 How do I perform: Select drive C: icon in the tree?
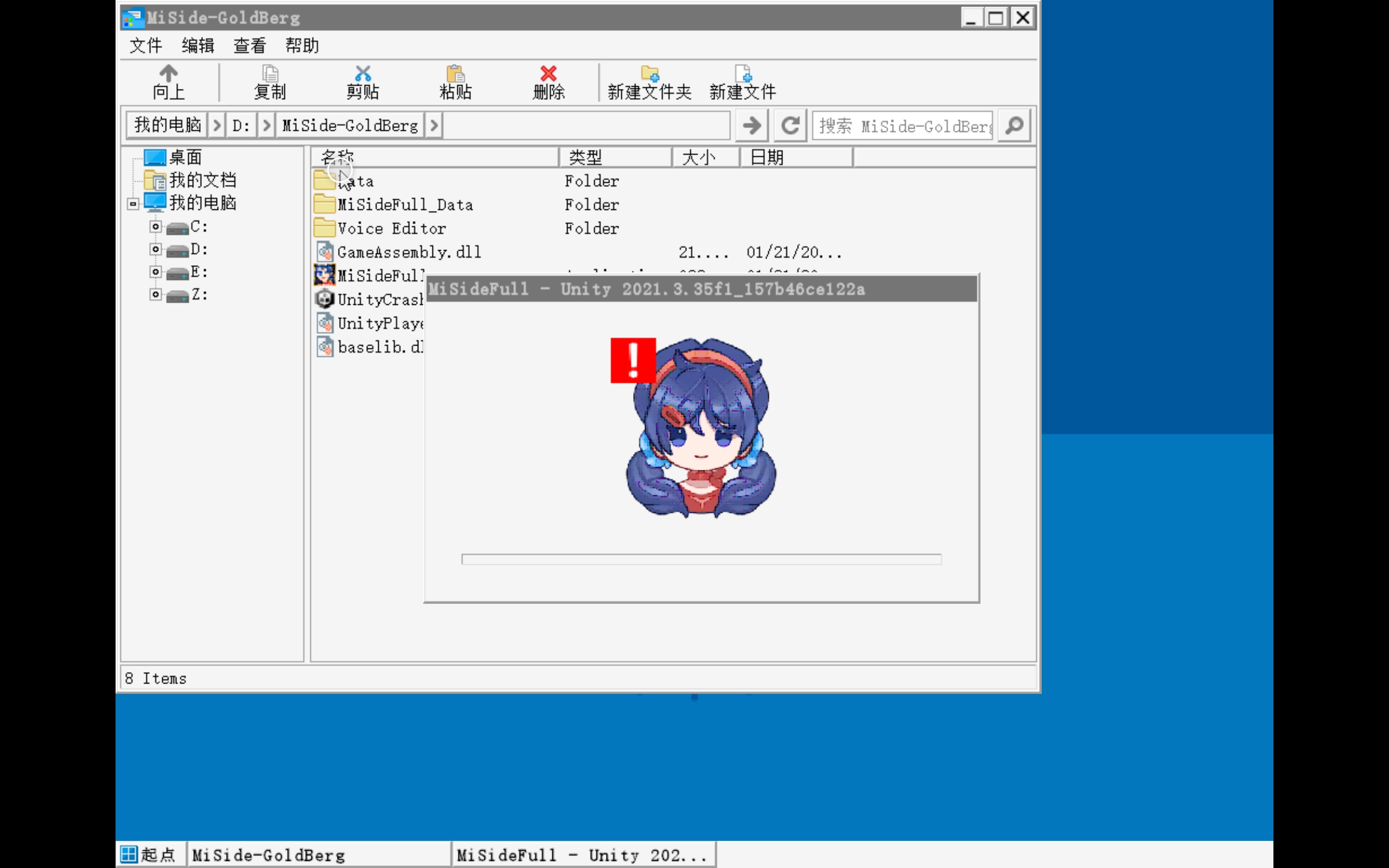[177, 228]
